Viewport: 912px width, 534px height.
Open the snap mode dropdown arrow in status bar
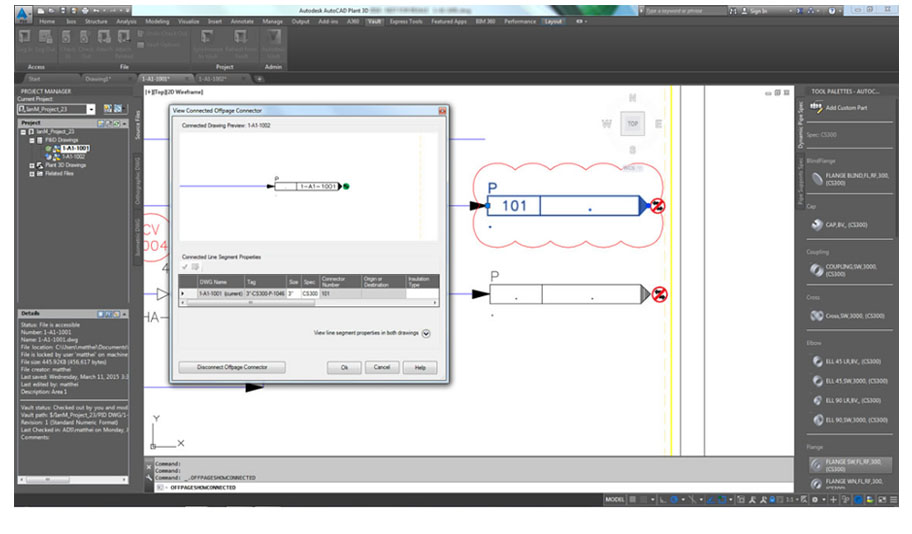[653, 500]
